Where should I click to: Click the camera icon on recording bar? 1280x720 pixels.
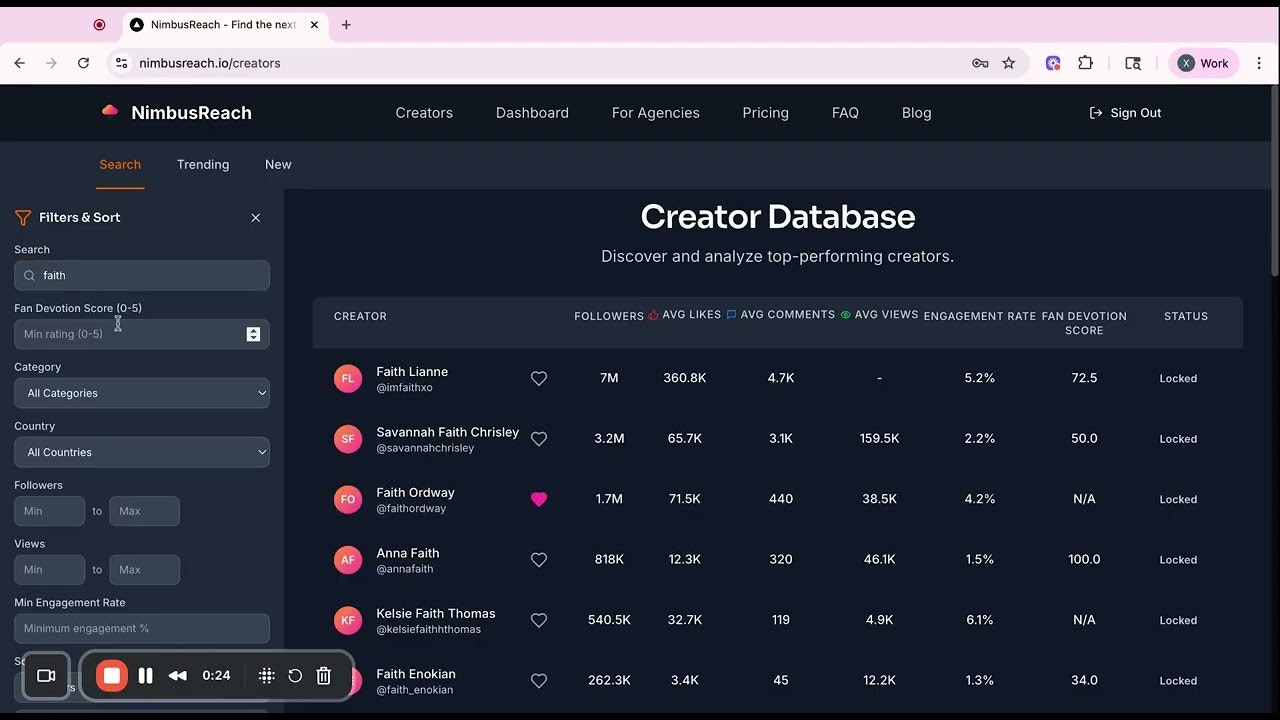point(46,676)
